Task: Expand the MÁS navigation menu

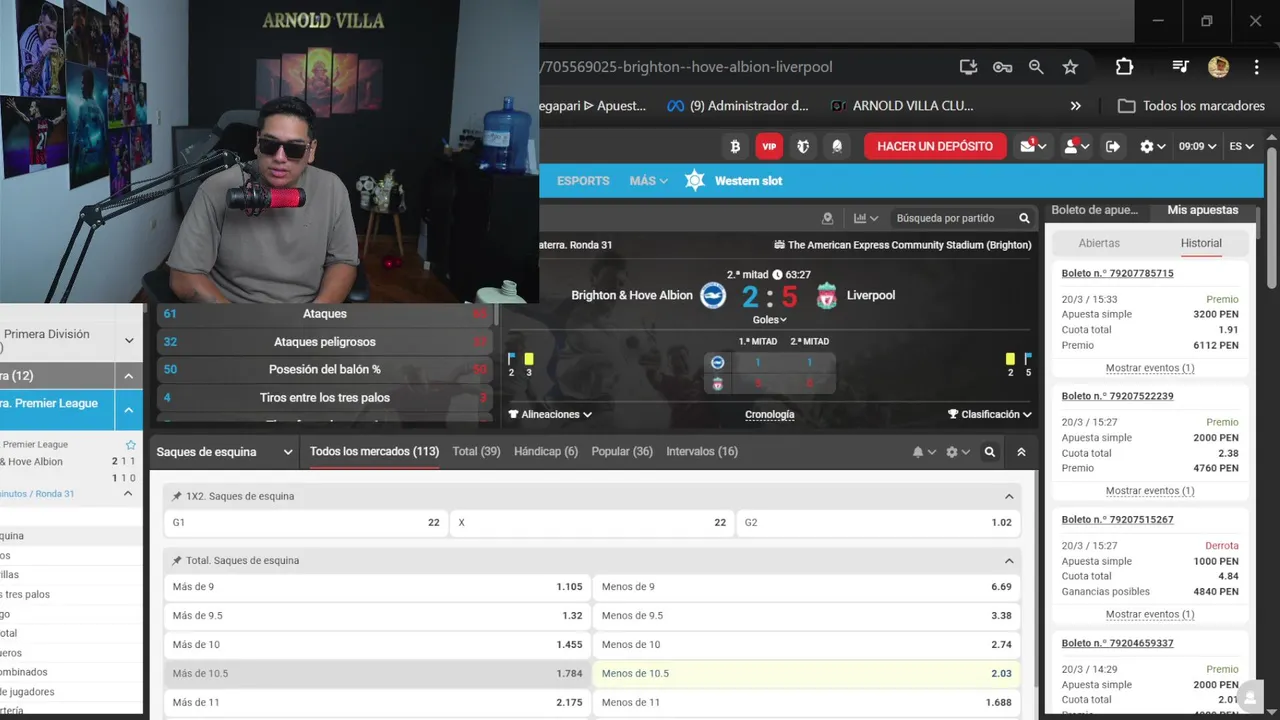Action: coord(648,181)
